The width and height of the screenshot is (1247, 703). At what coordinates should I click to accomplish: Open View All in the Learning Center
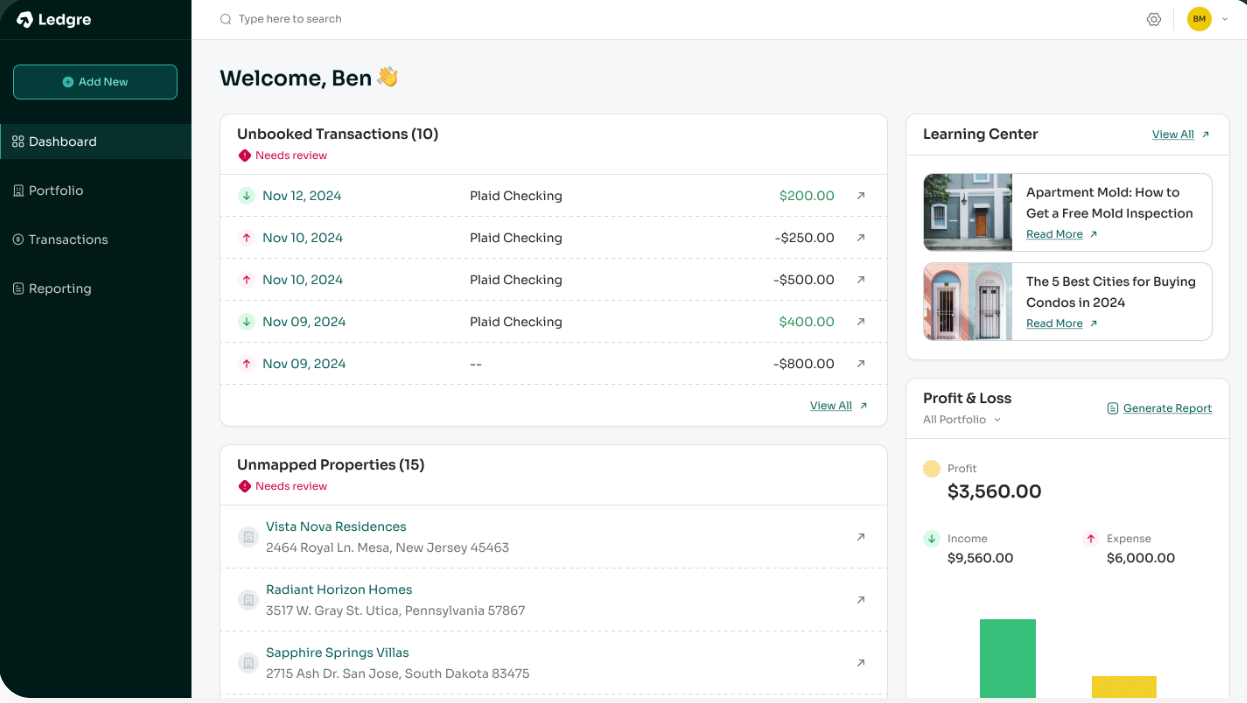(x=1174, y=134)
